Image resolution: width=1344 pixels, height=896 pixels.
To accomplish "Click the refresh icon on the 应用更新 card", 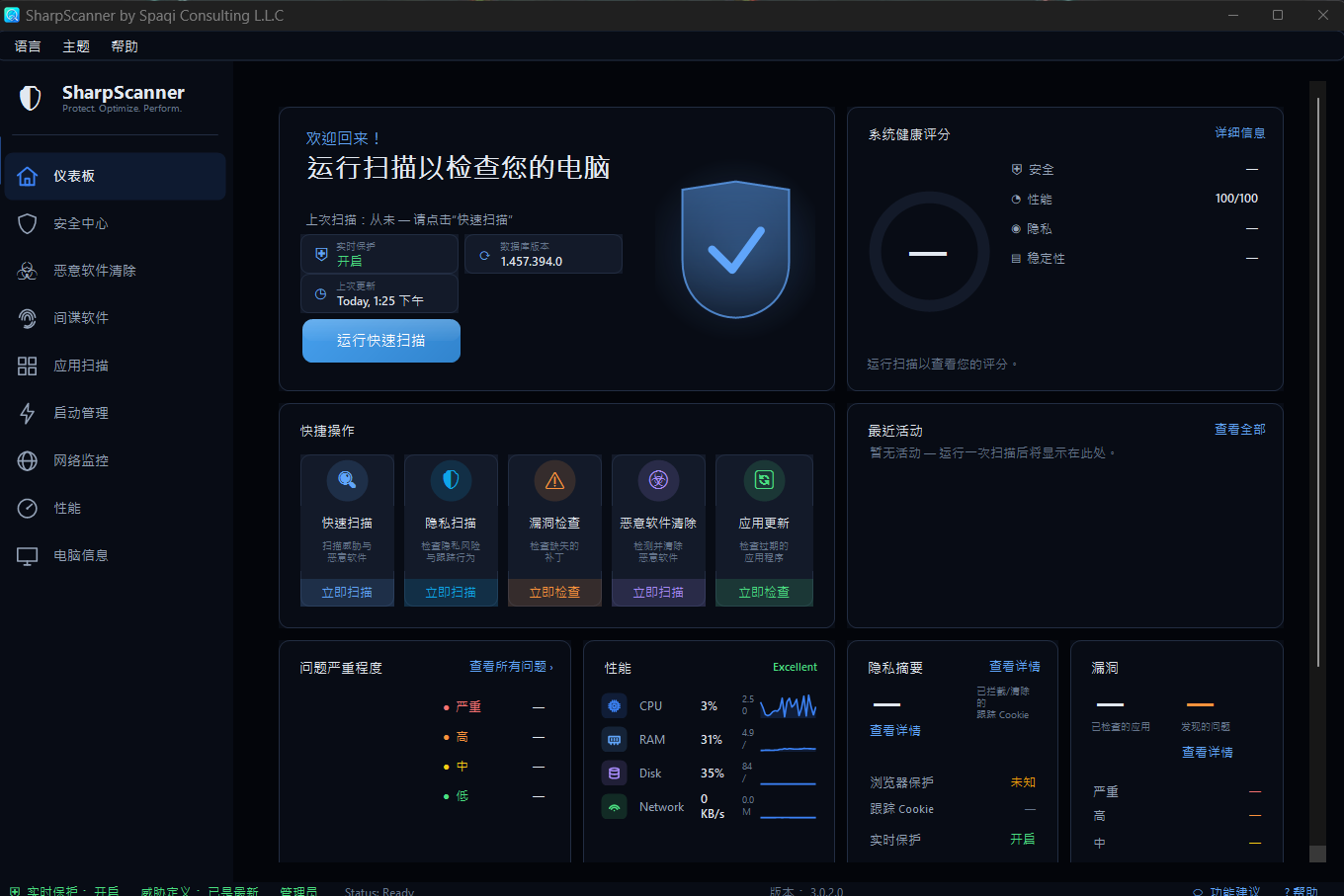I will (764, 480).
